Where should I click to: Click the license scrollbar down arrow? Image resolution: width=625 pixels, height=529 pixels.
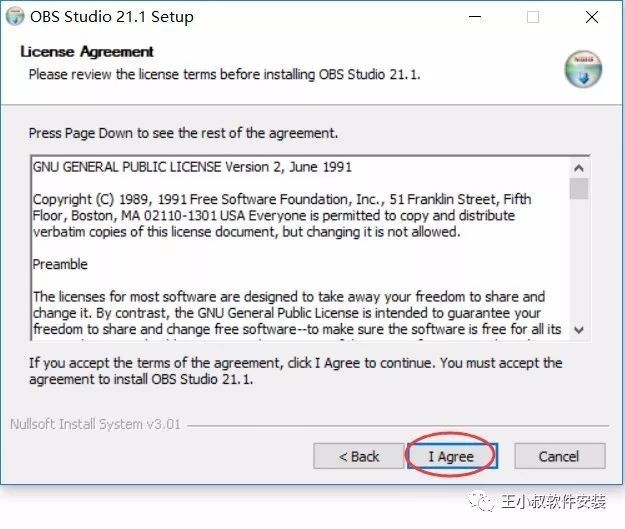click(x=579, y=330)
